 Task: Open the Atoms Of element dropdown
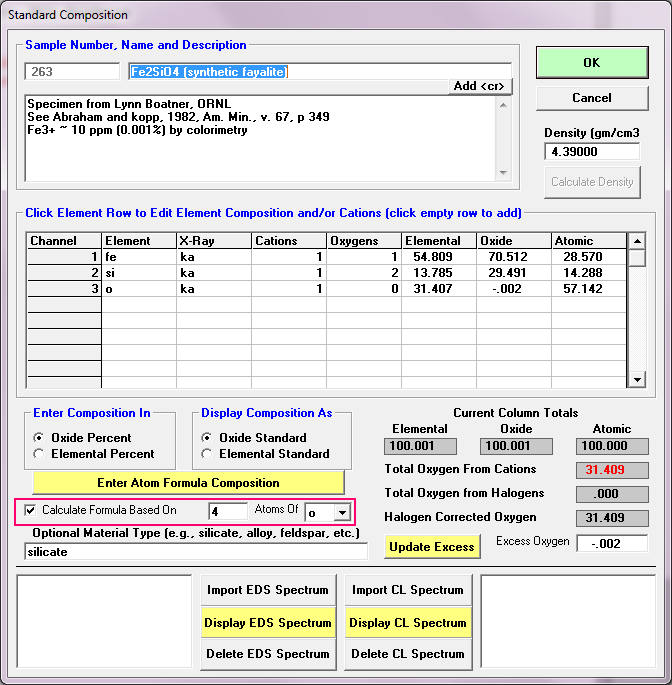pyautogui.click(x=342, y=512)
